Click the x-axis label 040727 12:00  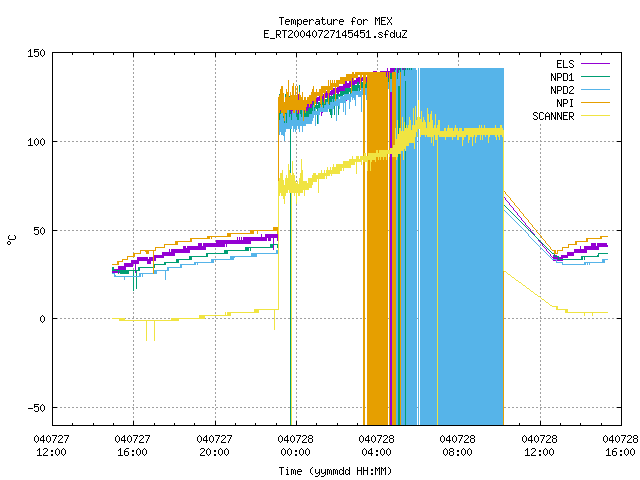click(51, 446)
